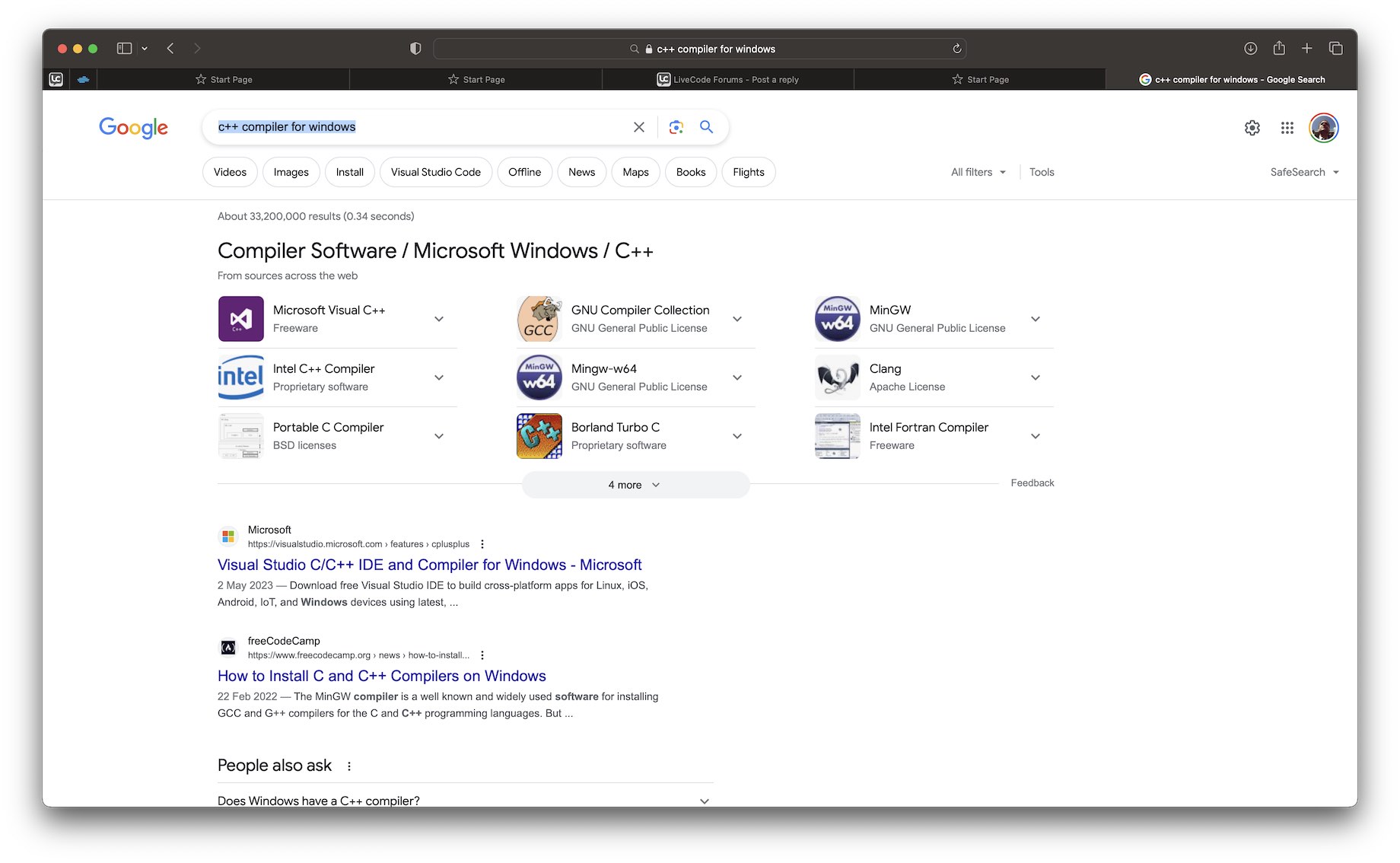The width and height of the screenshot is (1400, 863).
Task: Show Safari downloads icon
Action: tap(1250, 49)
